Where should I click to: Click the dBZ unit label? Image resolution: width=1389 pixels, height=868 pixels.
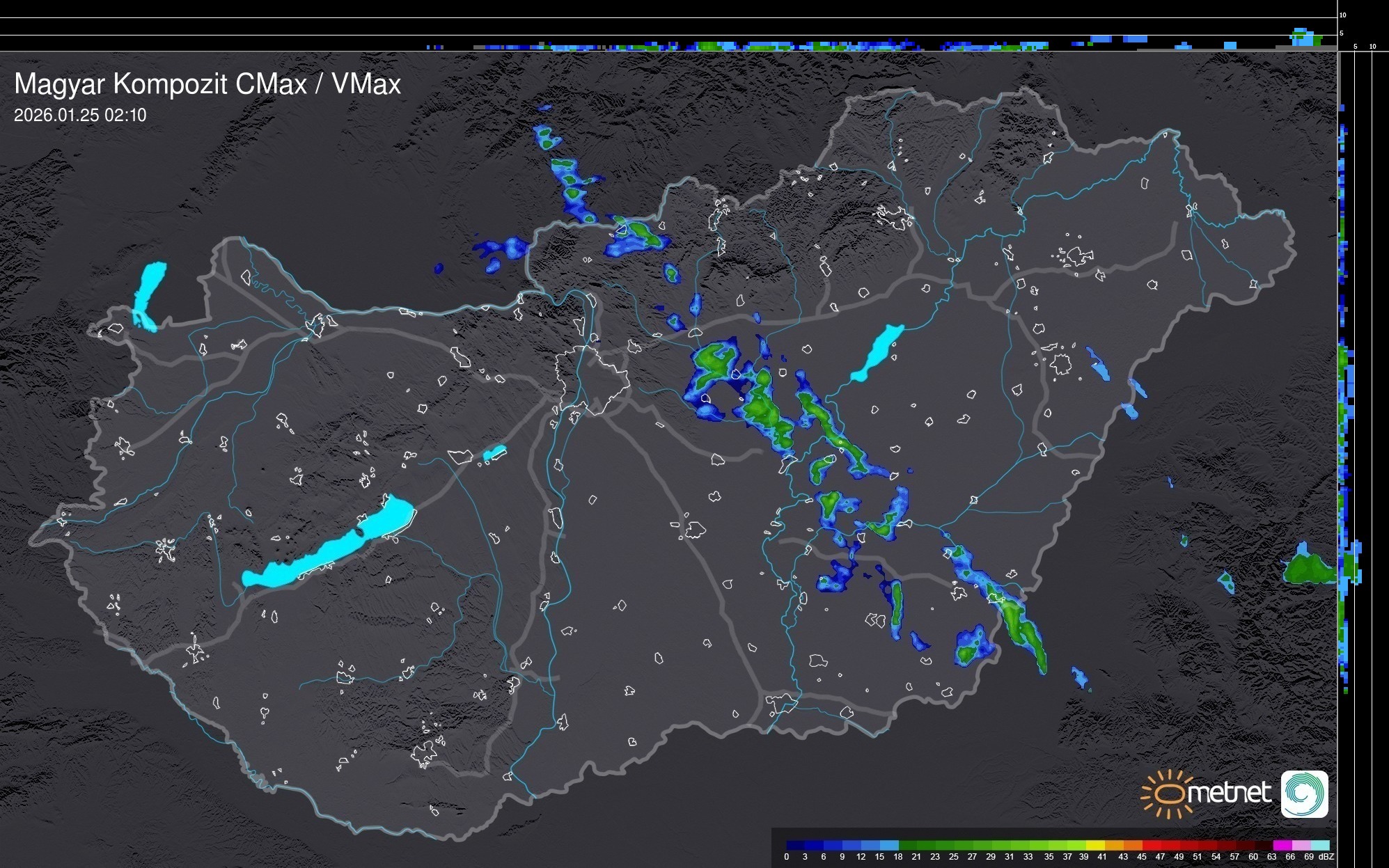[x=1326, y=857]
